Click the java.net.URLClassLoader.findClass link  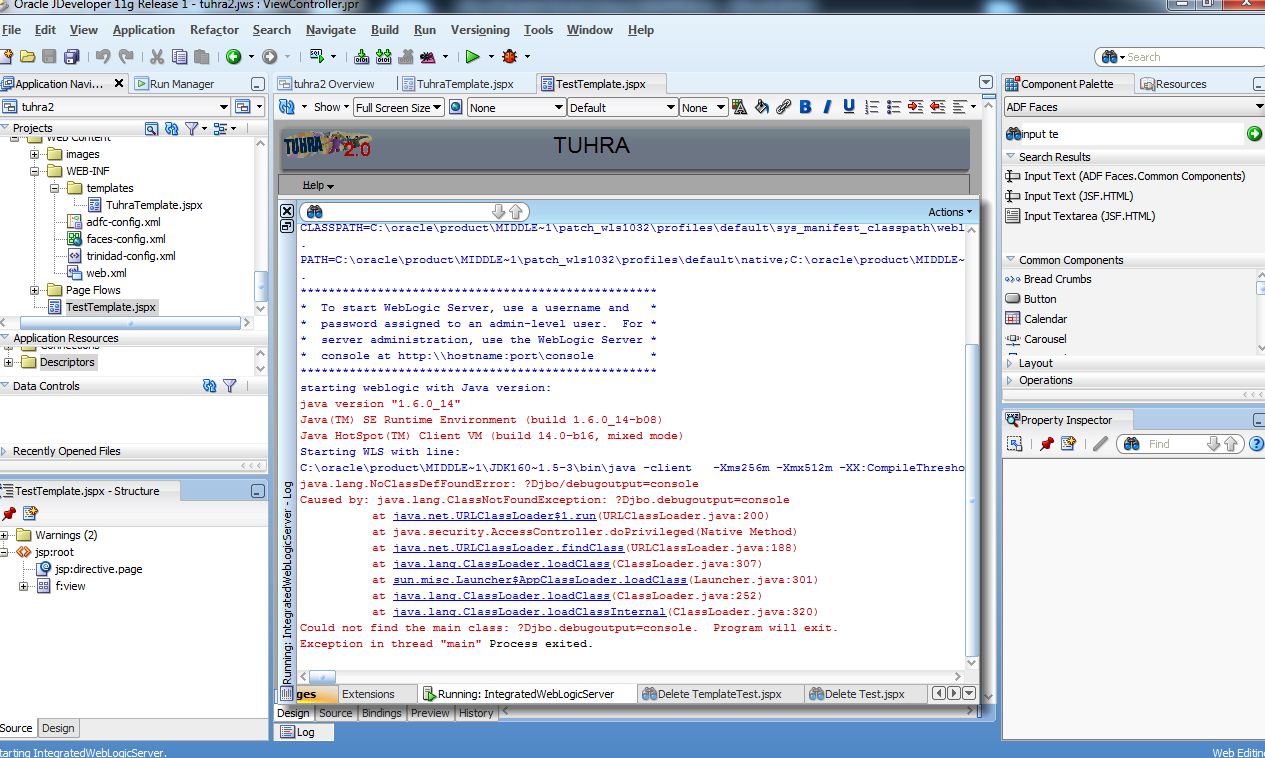pos(509,548)
